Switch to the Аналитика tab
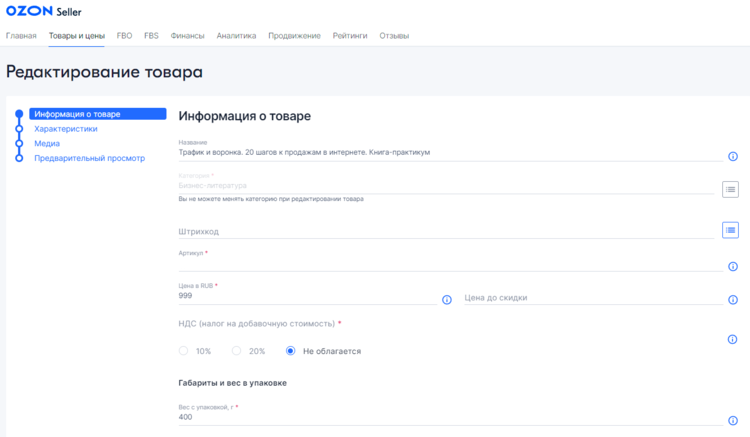750x437 pixels. [236, 36]
